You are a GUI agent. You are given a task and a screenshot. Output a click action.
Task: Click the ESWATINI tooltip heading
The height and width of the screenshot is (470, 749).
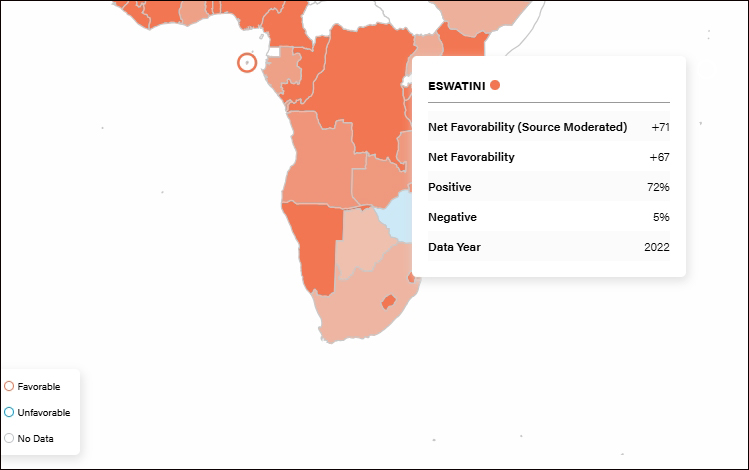pos(456,86)
